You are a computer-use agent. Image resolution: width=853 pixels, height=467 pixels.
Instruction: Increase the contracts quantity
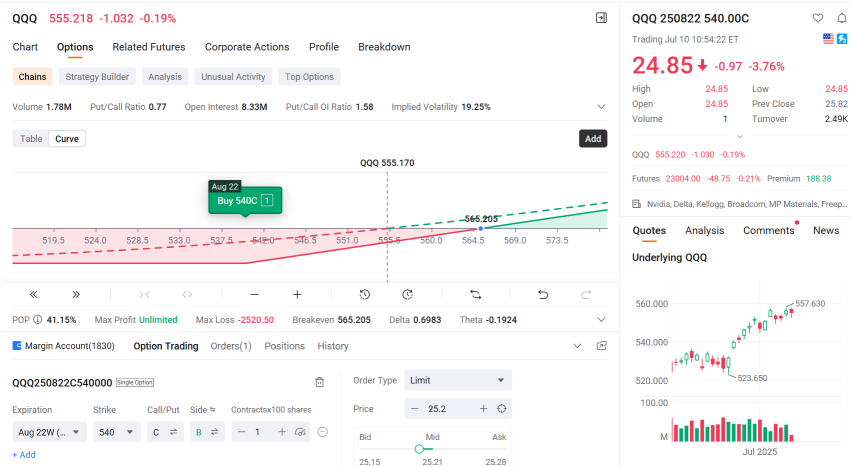282,432
